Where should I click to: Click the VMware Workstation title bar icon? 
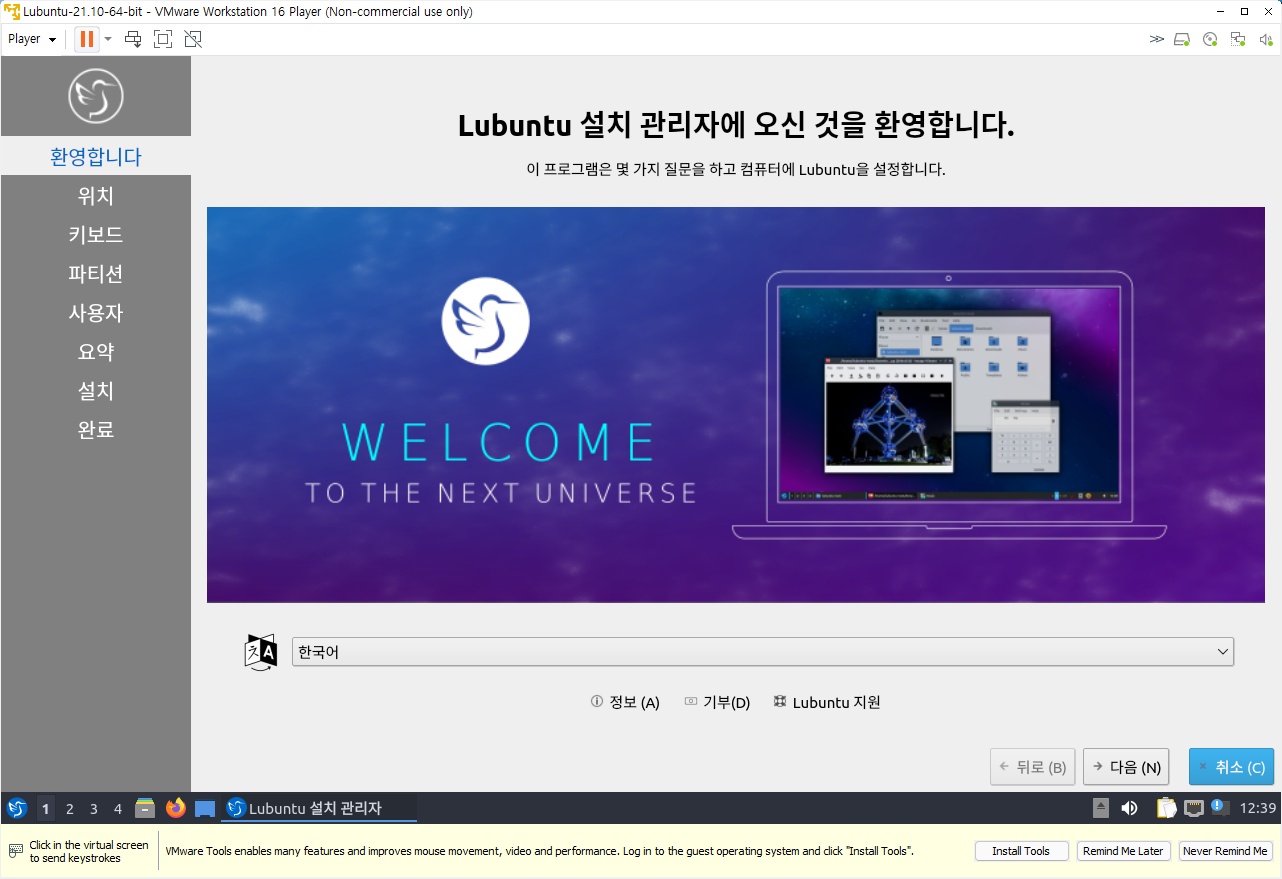[x=12, y=12]
